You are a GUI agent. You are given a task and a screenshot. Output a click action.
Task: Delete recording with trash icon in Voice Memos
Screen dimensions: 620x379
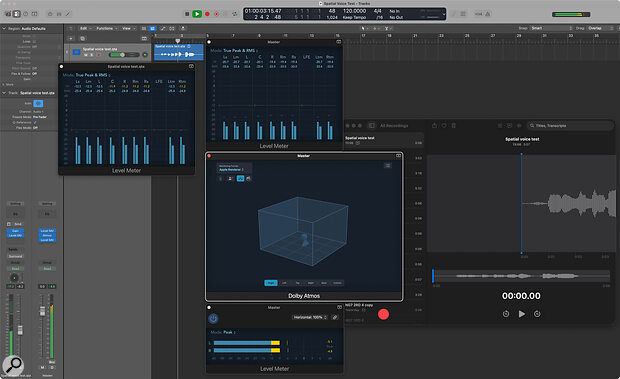click(x=454, y=126)
